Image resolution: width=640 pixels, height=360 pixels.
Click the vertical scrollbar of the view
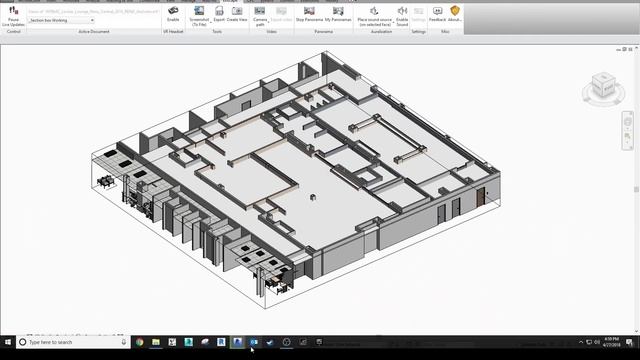tap(636, 189)
